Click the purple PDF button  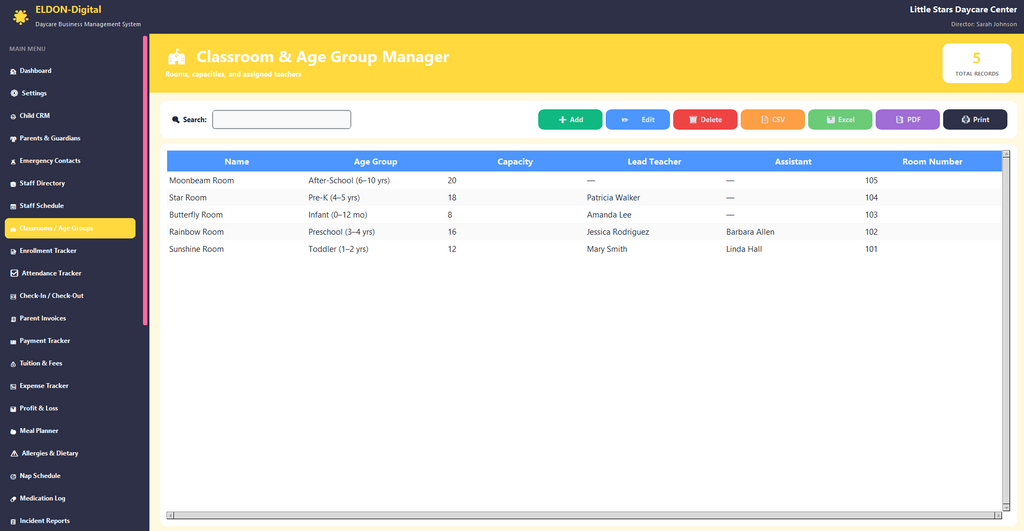907,120
